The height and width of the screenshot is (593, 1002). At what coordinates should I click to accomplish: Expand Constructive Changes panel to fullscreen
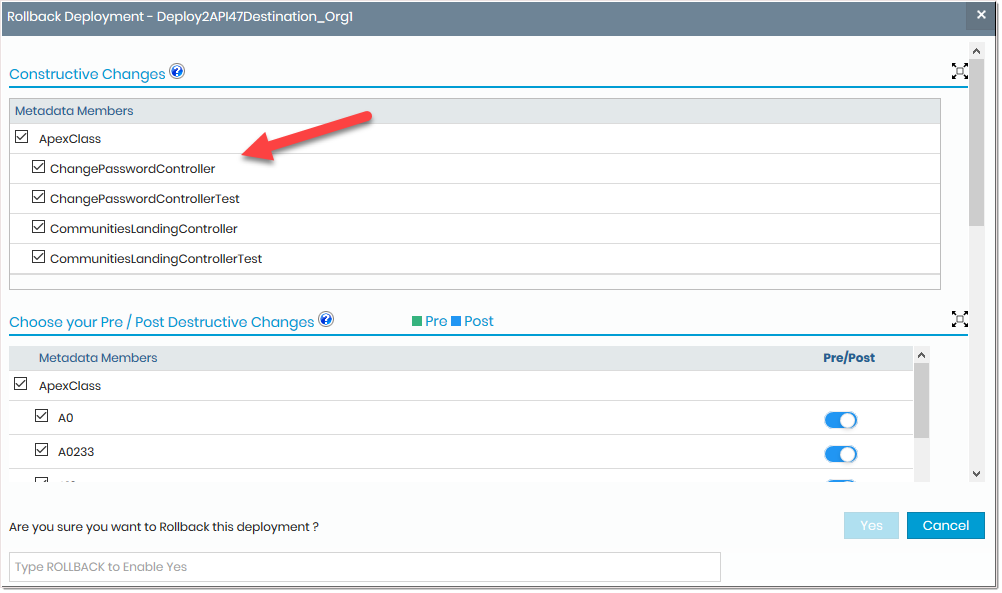960,71
